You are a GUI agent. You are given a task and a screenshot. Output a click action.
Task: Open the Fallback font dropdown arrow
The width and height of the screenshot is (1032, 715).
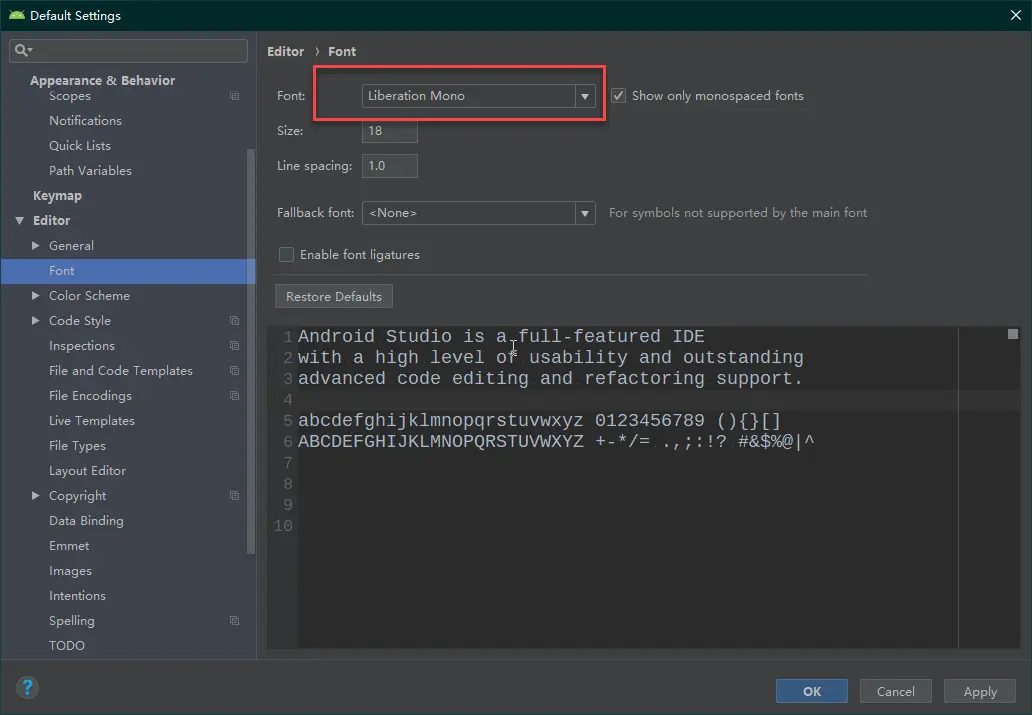[584, 213]
